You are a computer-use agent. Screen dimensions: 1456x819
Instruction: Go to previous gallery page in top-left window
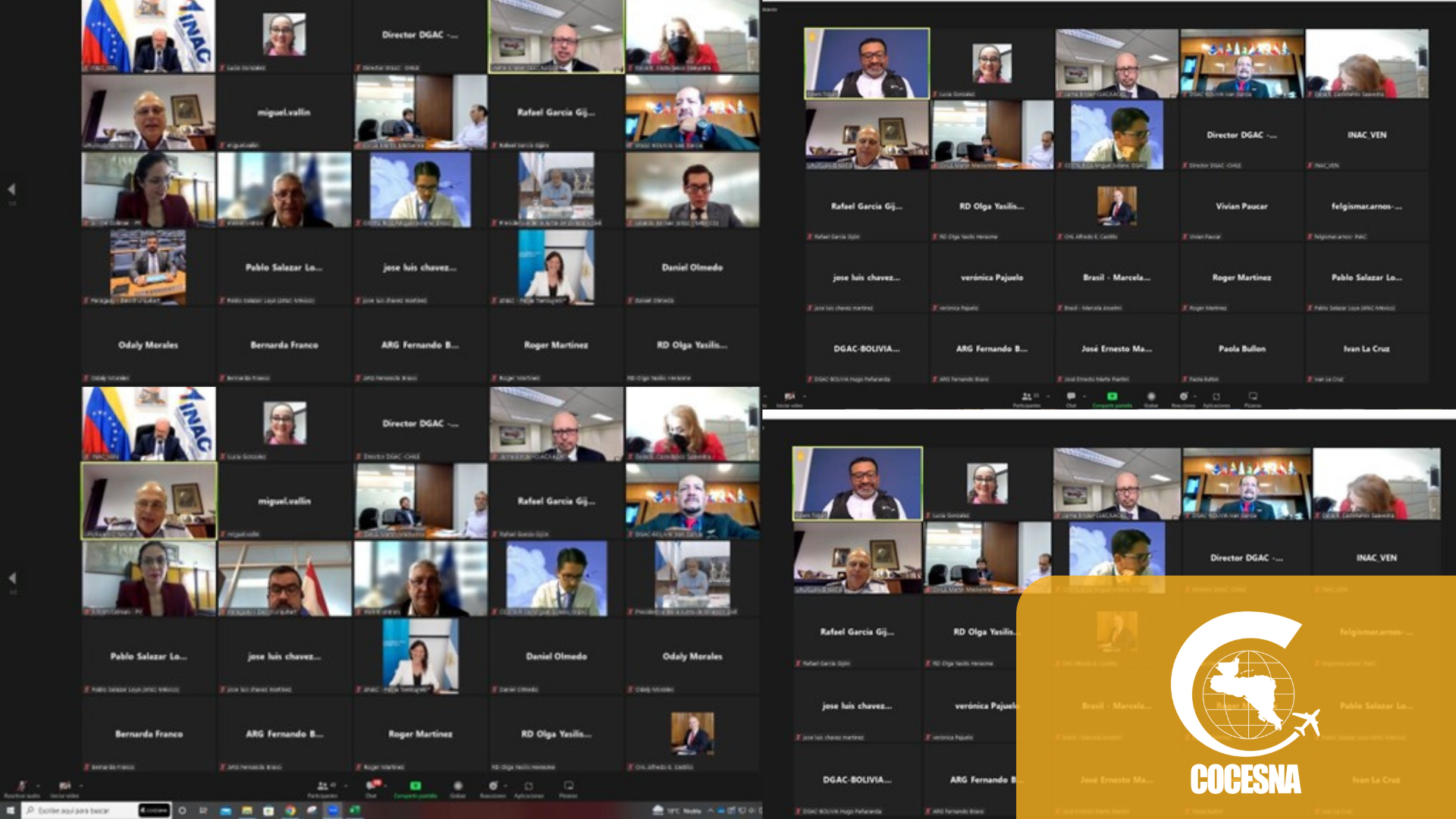coord(11,189)
